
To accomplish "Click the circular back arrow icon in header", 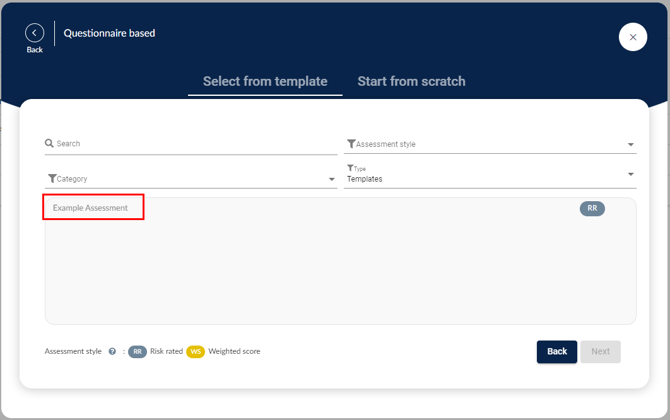I will click(35, 33).
